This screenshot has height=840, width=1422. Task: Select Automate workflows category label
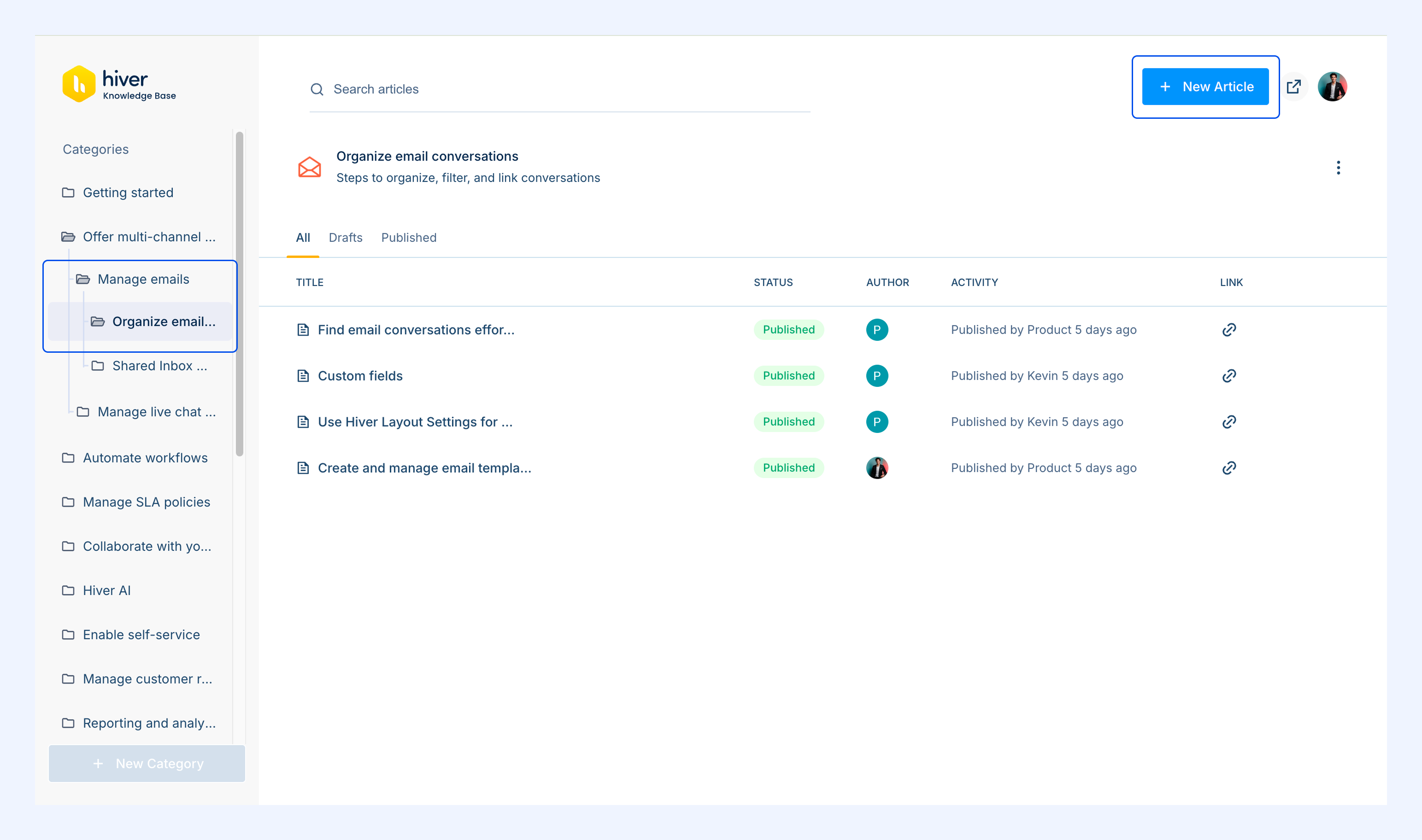(145, 458)
